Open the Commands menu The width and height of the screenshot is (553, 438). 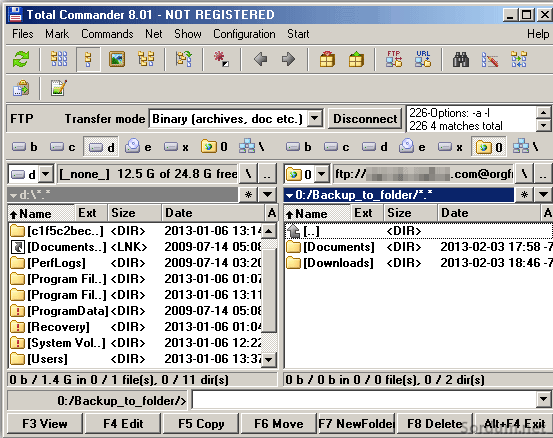pos(107,34)
